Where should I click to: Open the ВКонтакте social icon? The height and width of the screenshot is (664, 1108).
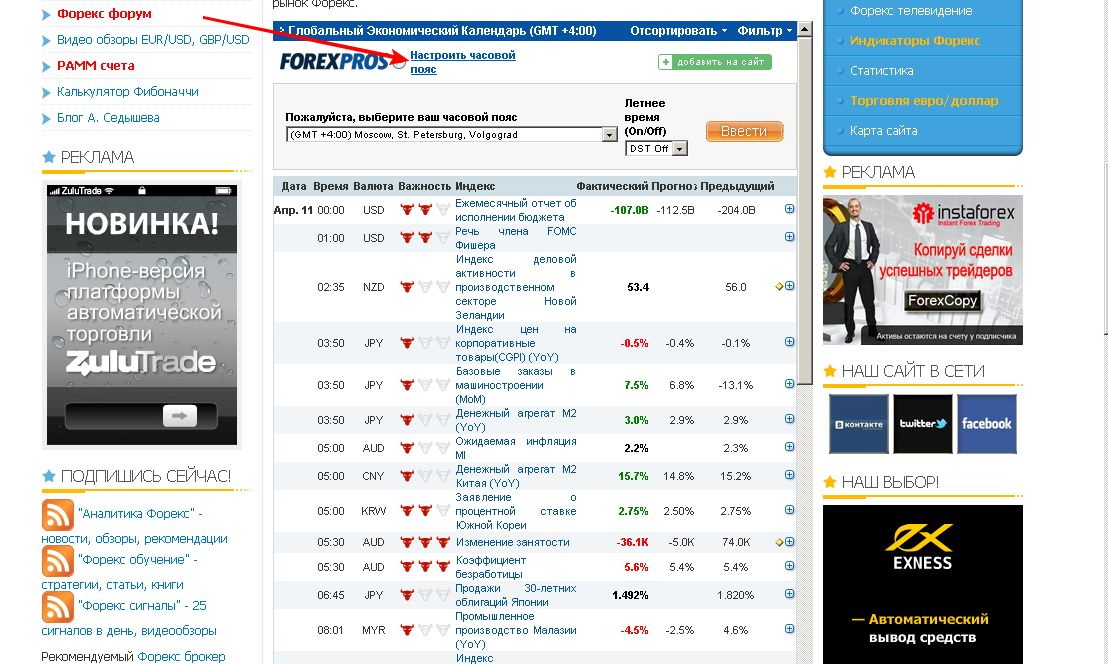(x=859, y=424)
